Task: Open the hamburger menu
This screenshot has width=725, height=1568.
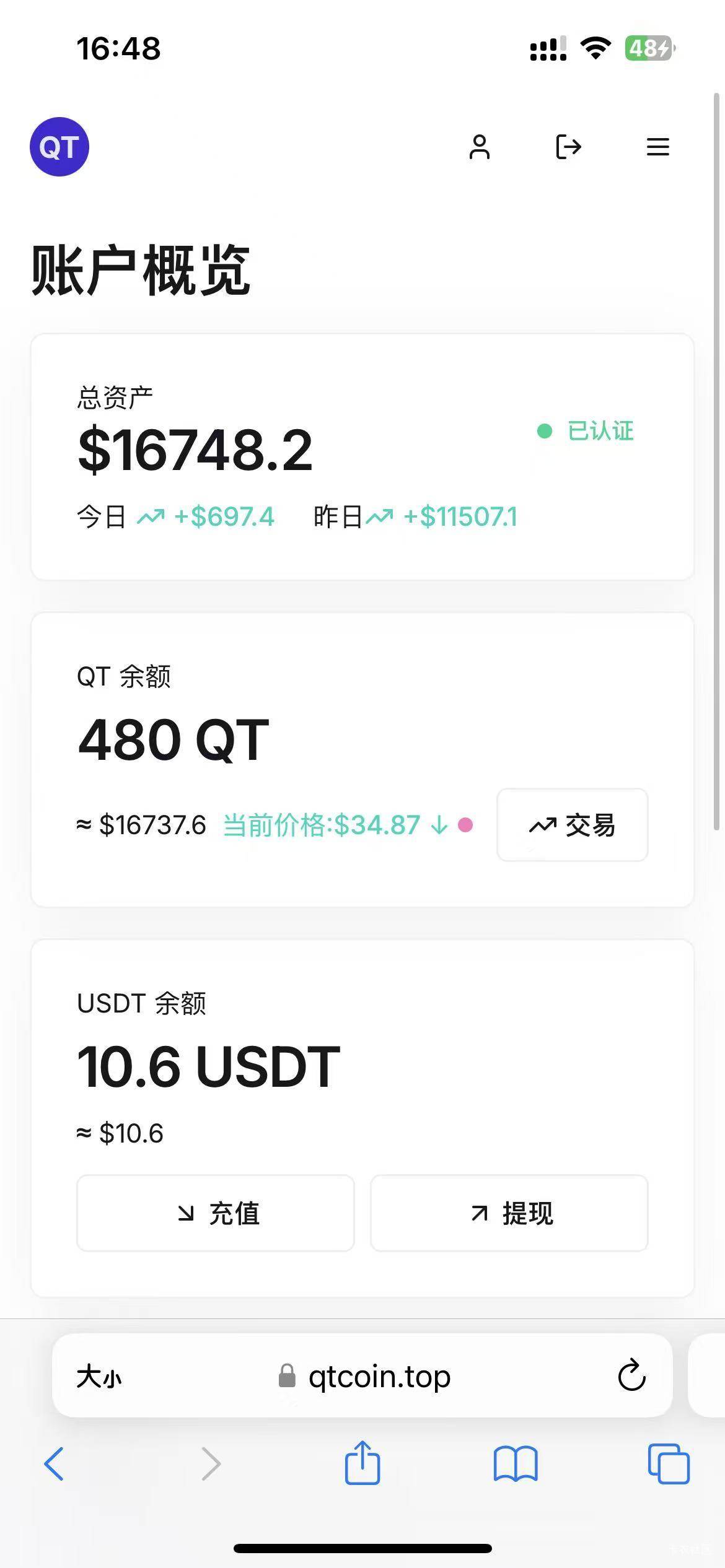Action: coord(657,147)
